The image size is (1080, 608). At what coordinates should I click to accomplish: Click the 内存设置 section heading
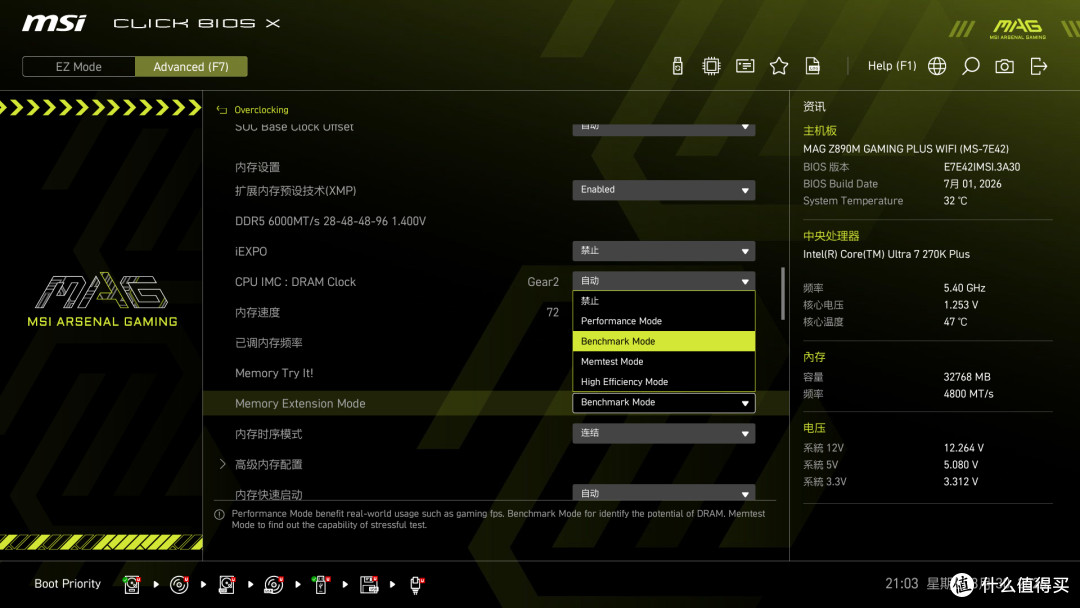coord(258,167)
